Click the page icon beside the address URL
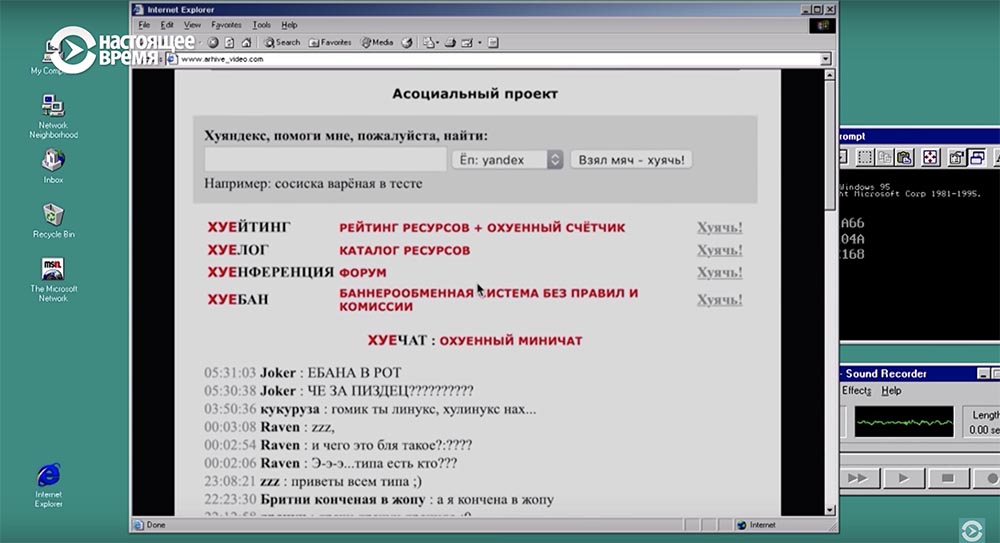The image size is (1000, 543). click(x=172, y=59)
